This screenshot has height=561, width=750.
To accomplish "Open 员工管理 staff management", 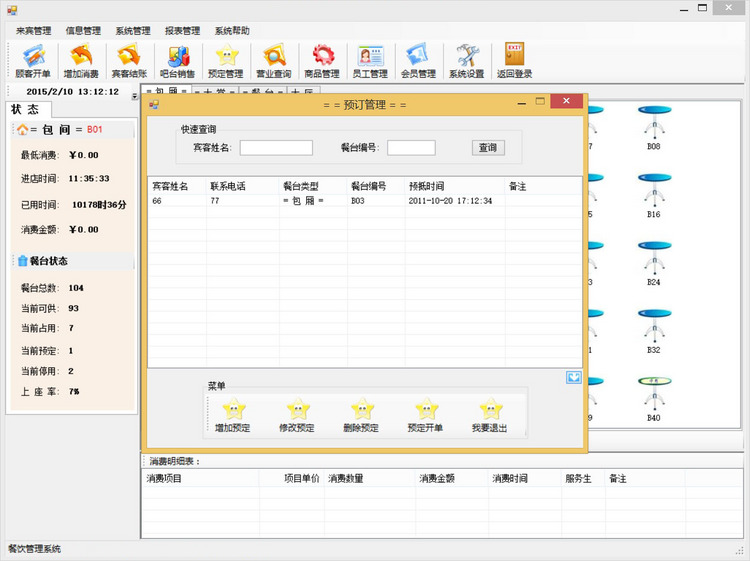I will coord(370,60).
